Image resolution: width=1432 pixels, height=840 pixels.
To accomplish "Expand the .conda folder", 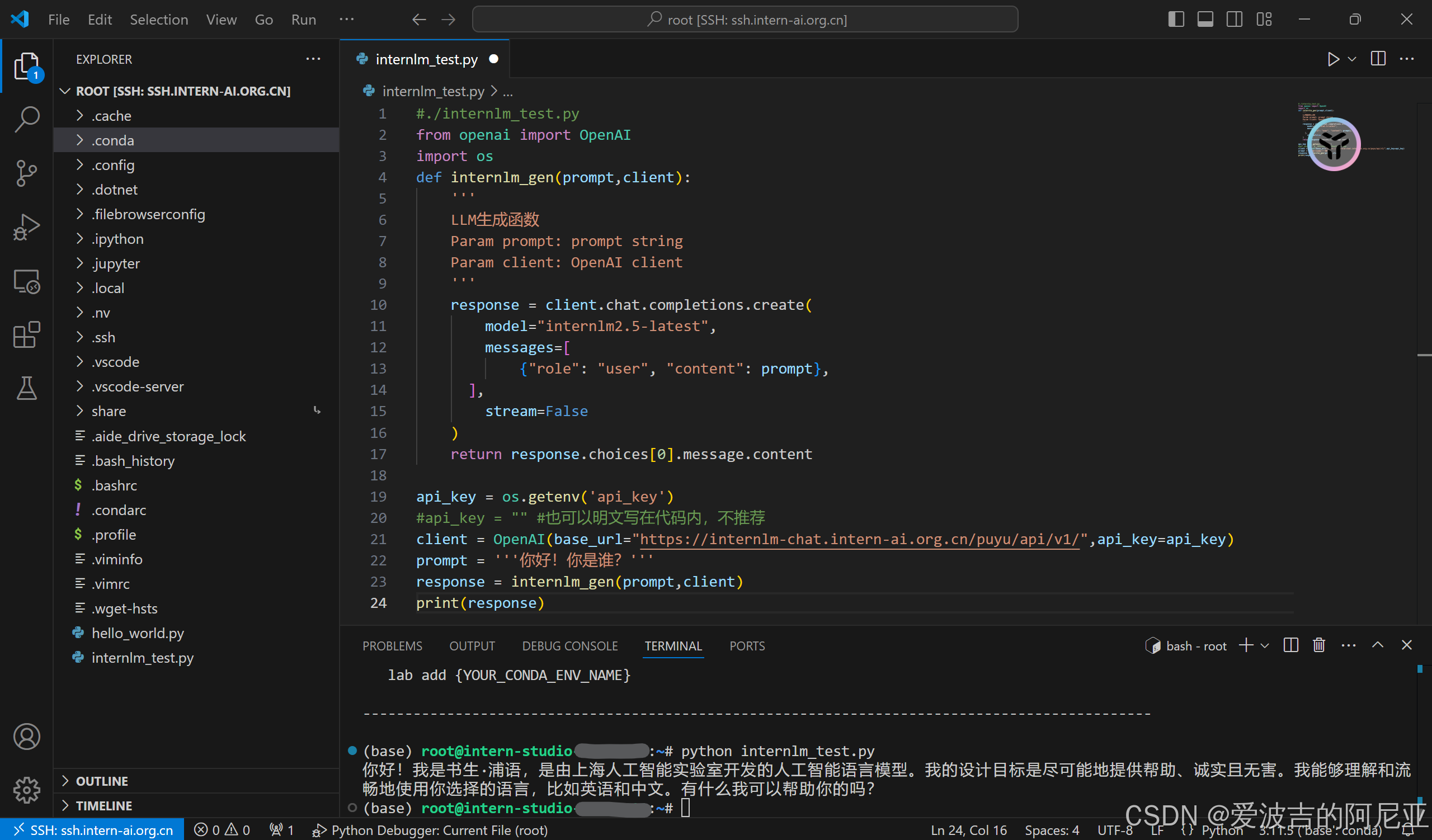I will point(112,140).
